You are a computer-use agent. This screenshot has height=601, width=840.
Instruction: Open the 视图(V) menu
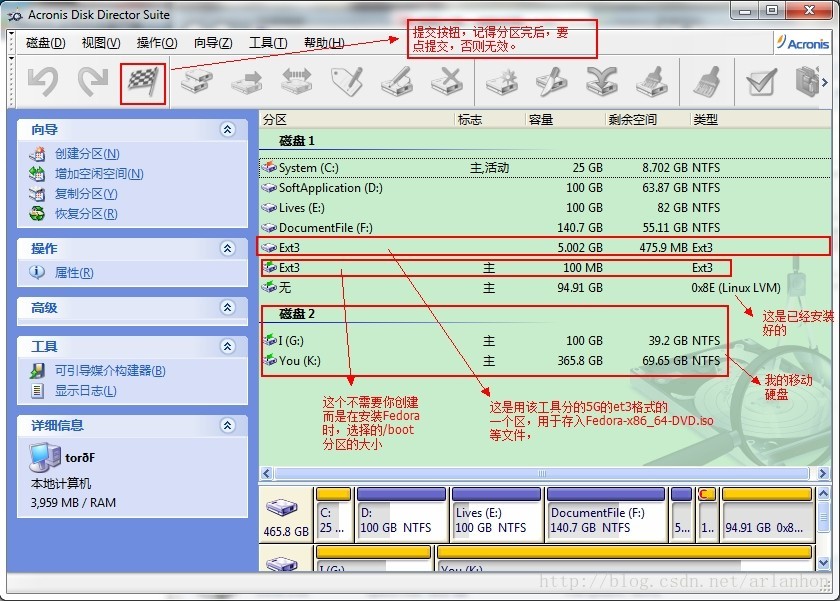point(101,43)
